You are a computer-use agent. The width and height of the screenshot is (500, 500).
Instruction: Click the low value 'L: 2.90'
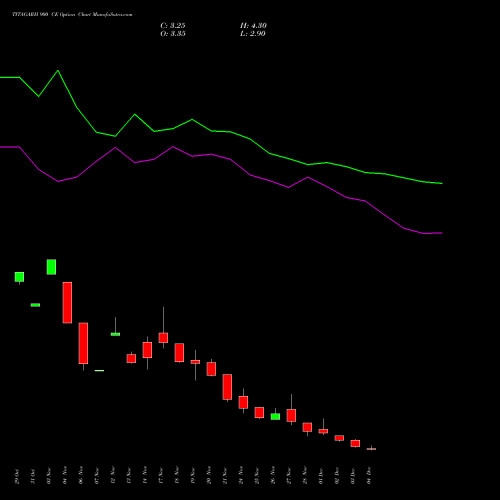pyautogui.click(x=253, y=33)
